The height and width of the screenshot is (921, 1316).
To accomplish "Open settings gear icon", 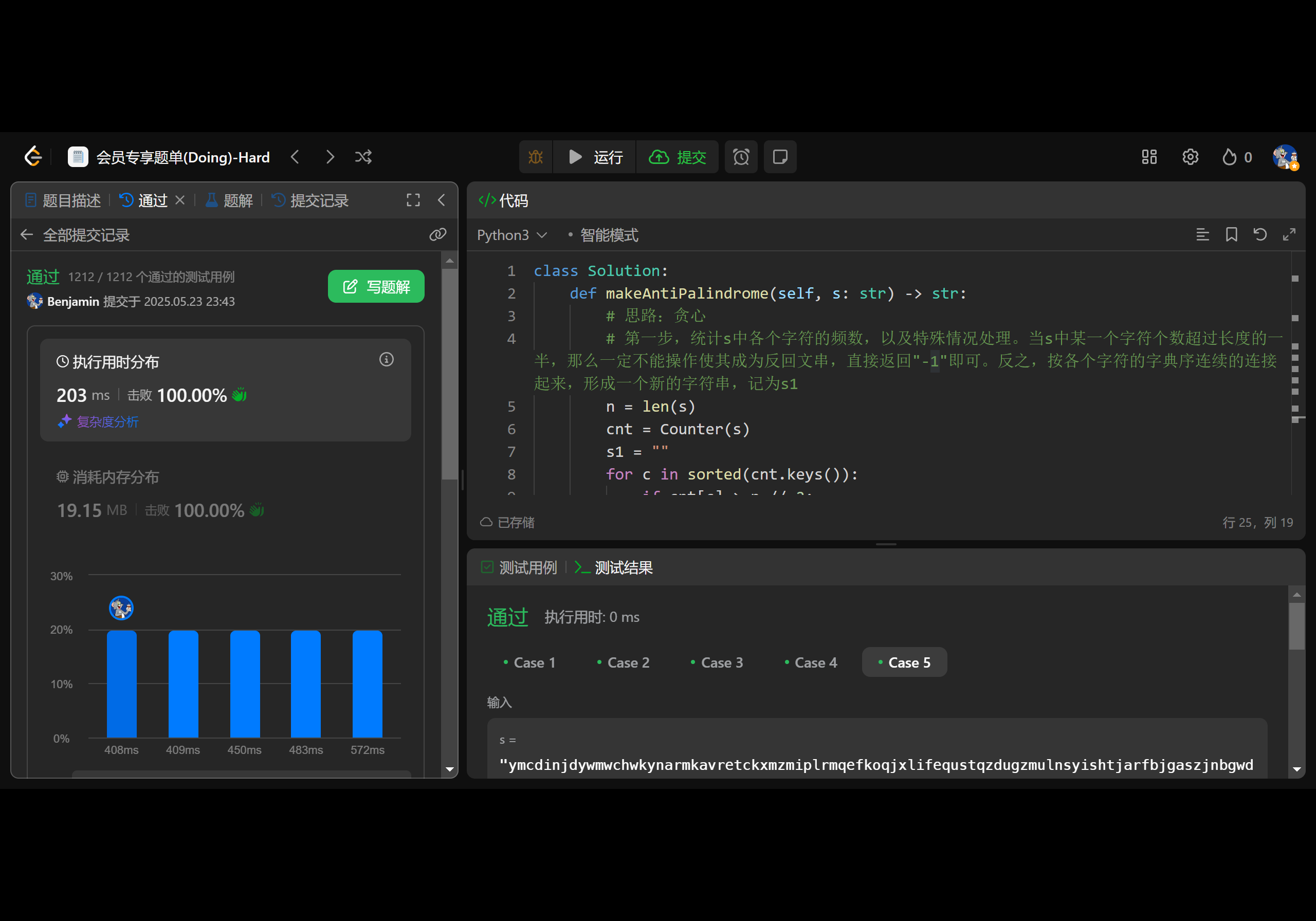I will tap(1190, 157).
